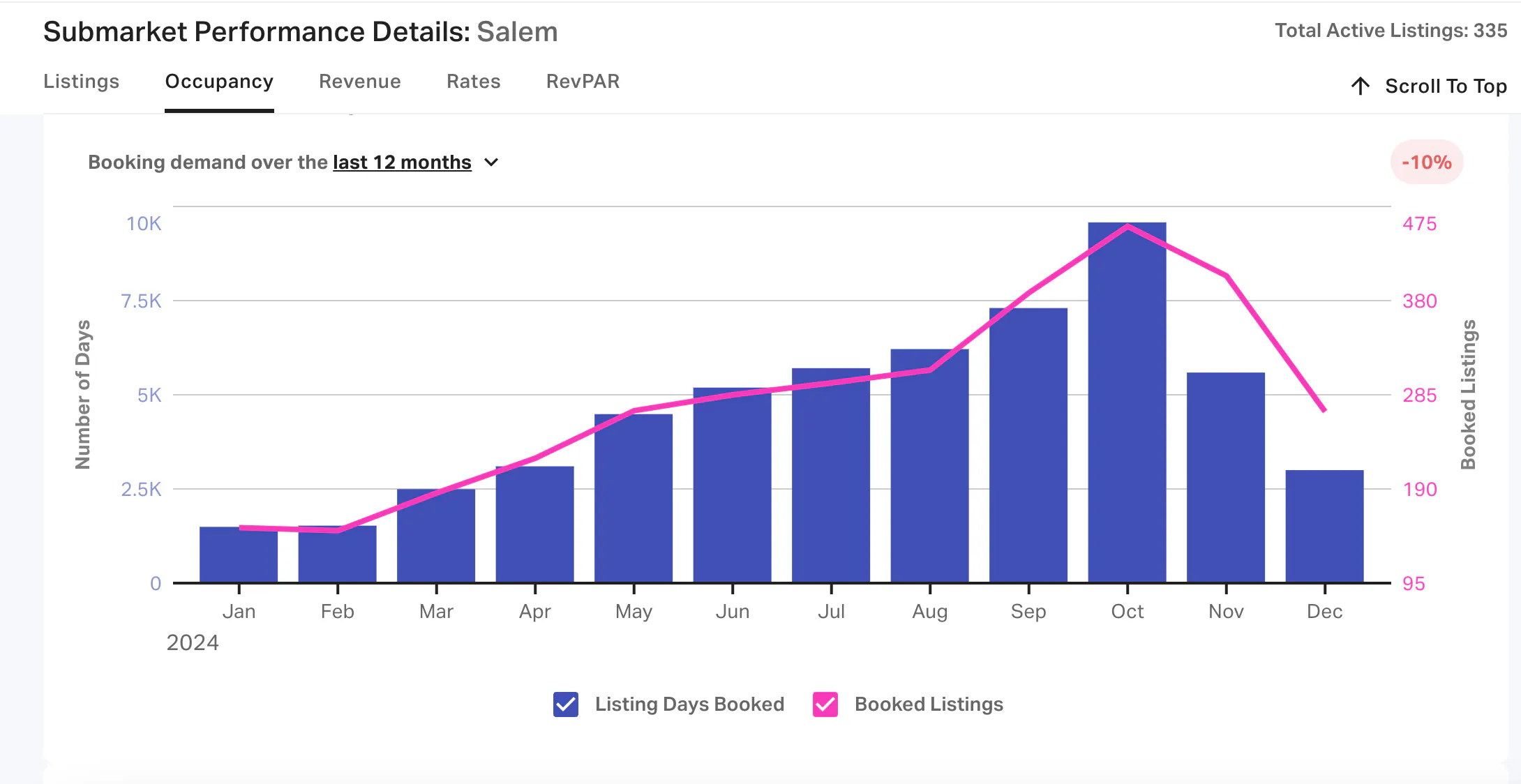Click the Scroll To Top up arrow icon
The width and height of the screenshot is (1521, 784).
pyautogui.click(x=1360, y=86)
